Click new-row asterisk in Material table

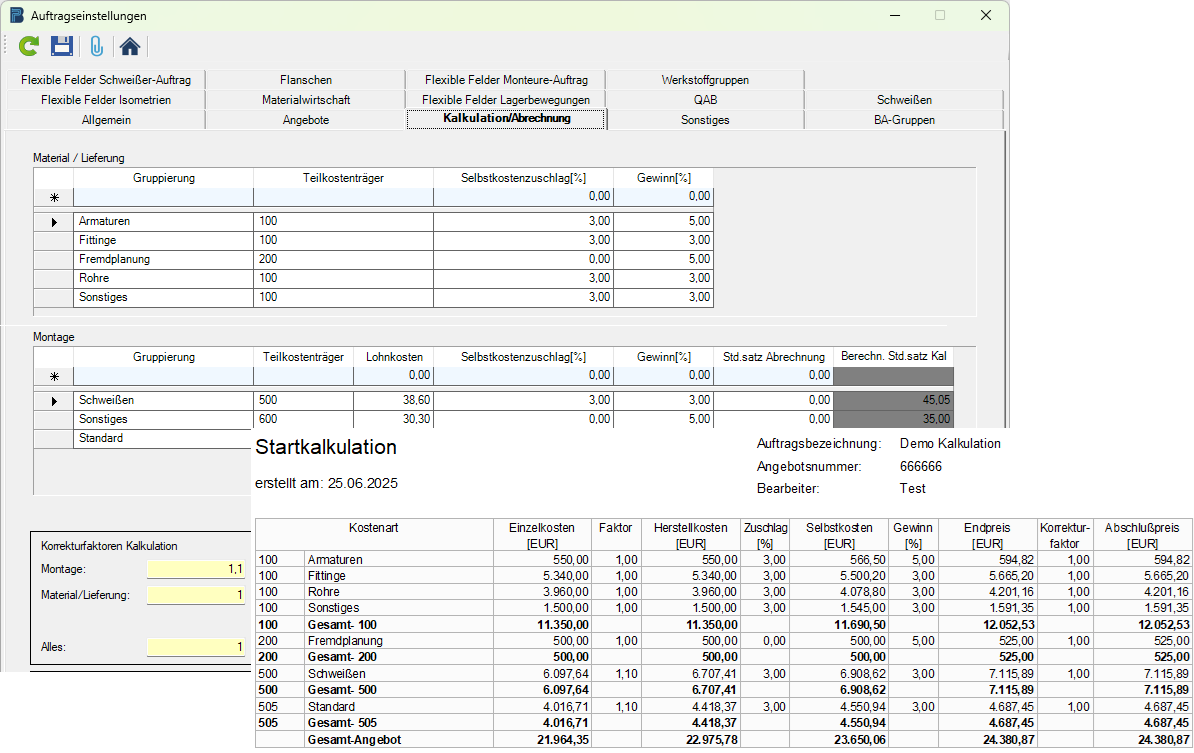click(54, 198)
